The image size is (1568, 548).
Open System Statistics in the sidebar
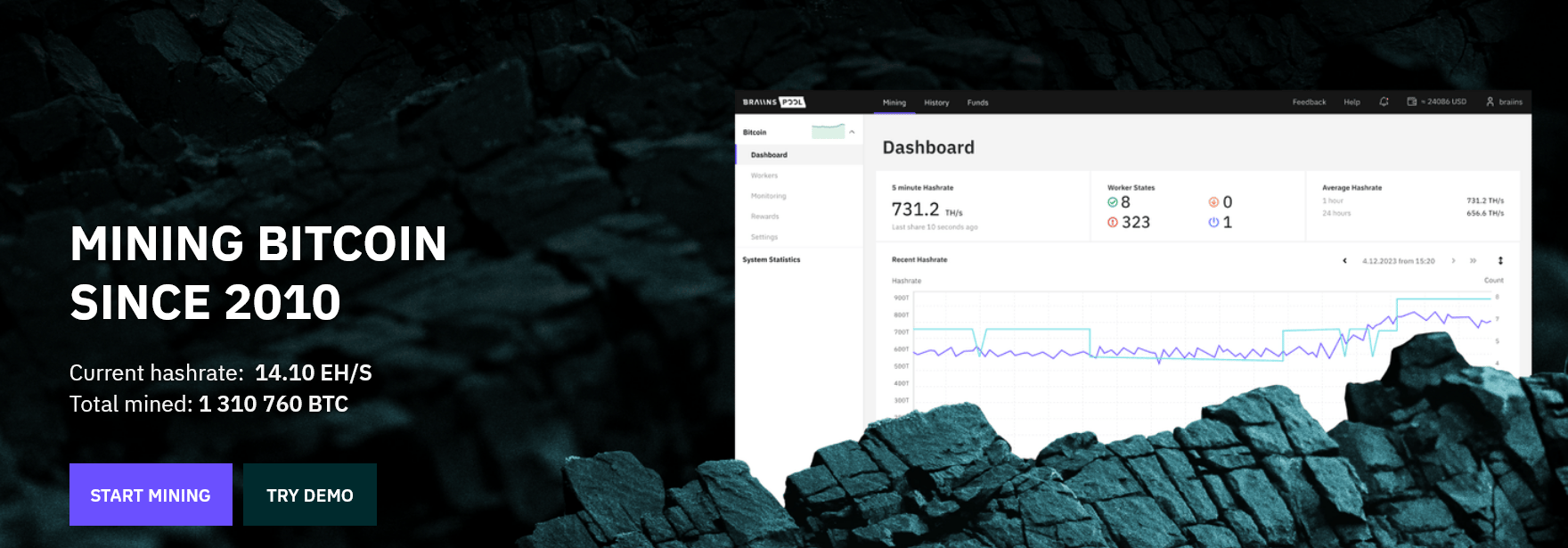pos(772,259)
